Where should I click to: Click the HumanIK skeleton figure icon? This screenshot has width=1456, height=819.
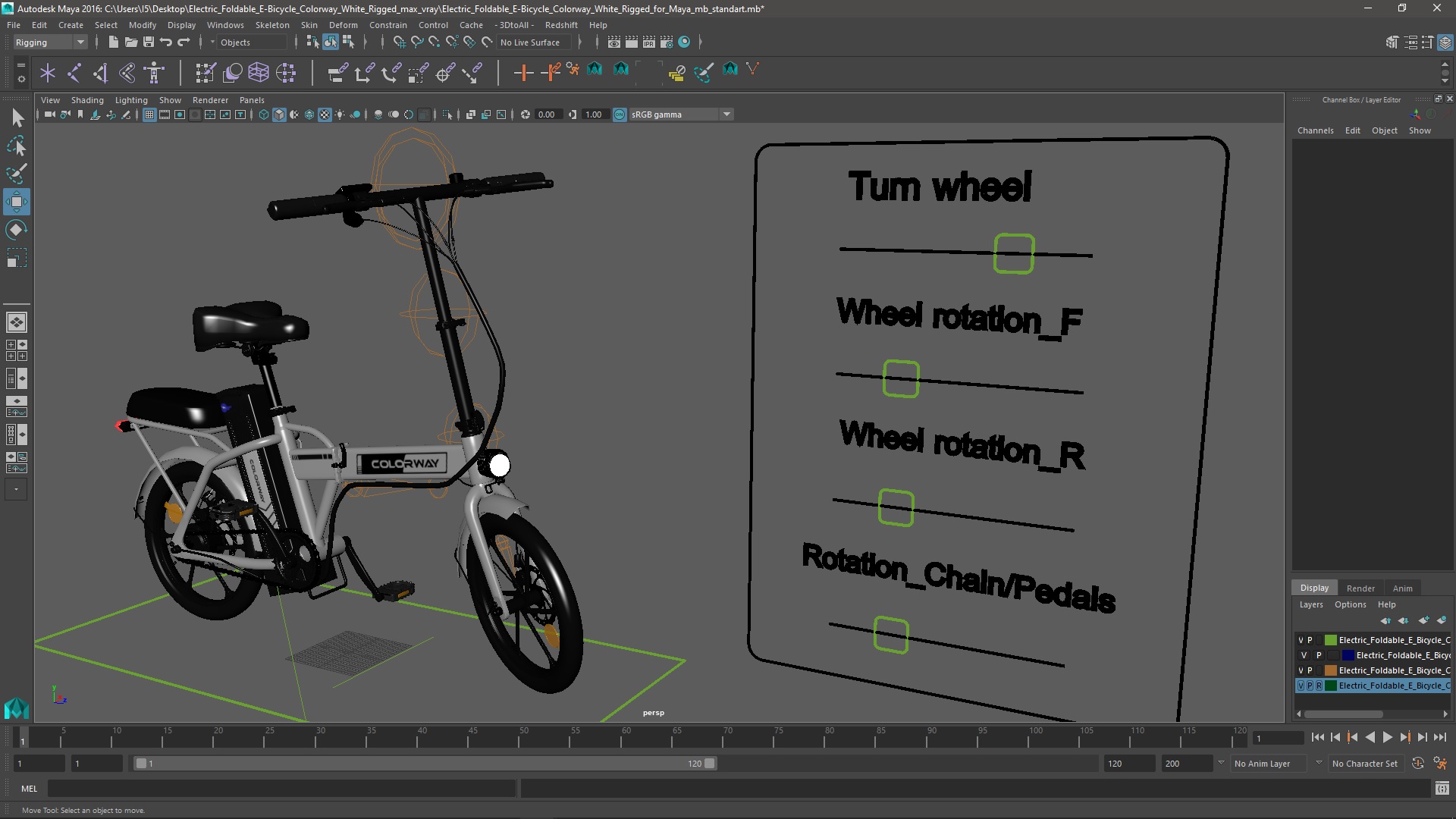point(154,73)
